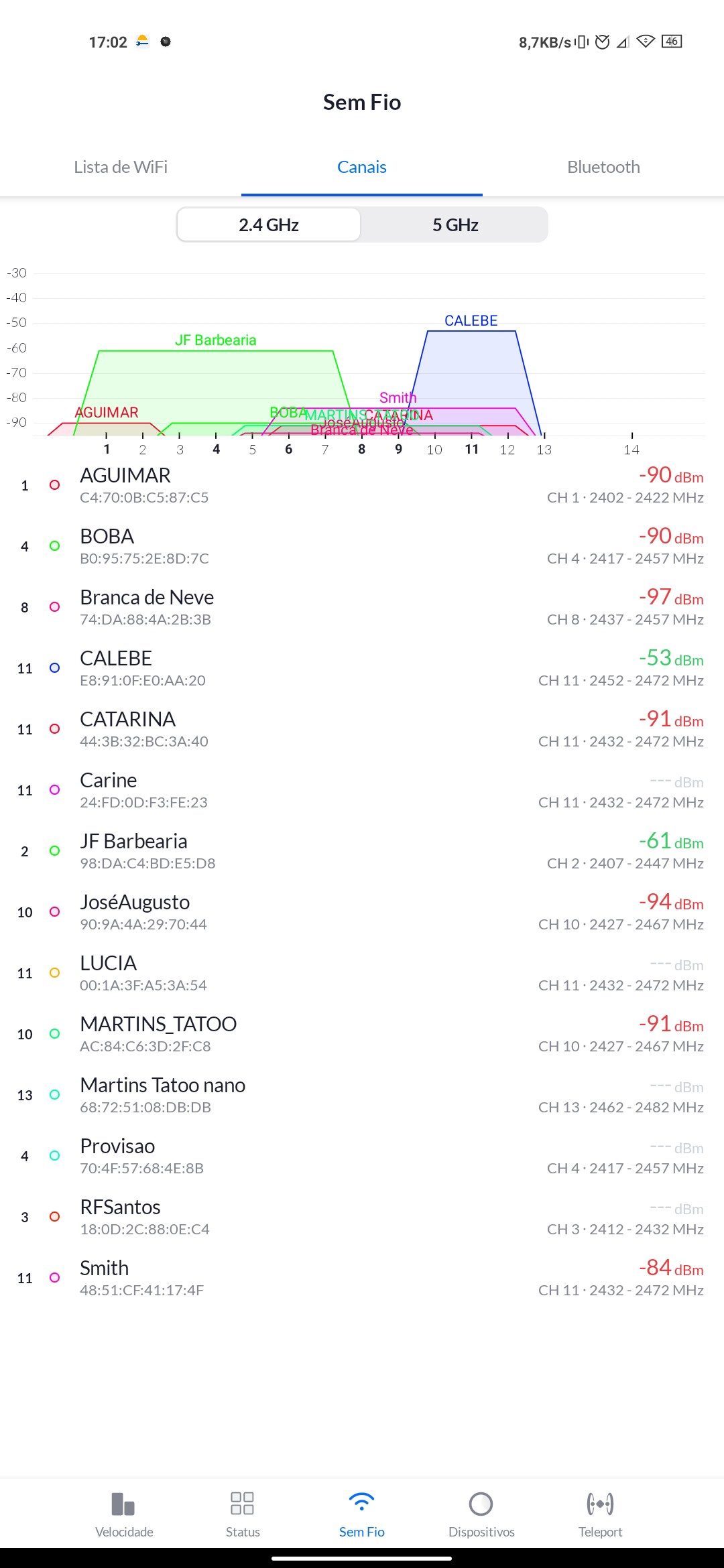
Task: Tap the battery indicator icon
Action: coord(672,42)
